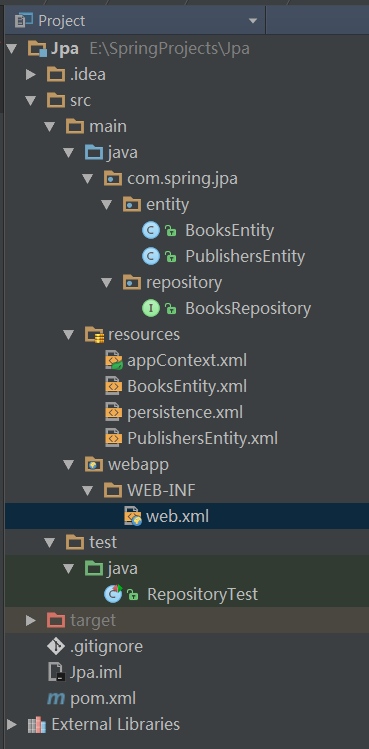Expand External Libraries node arrow
The image size is (369, 749).
tap(11, 724)
